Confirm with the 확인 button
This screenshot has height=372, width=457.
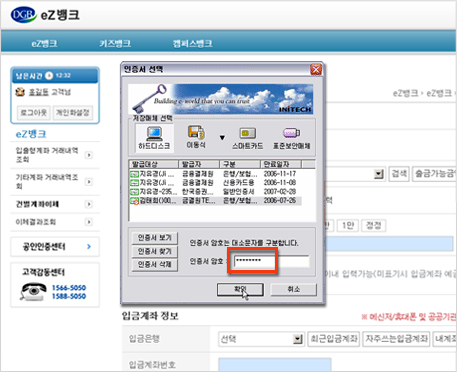[240, 289]
